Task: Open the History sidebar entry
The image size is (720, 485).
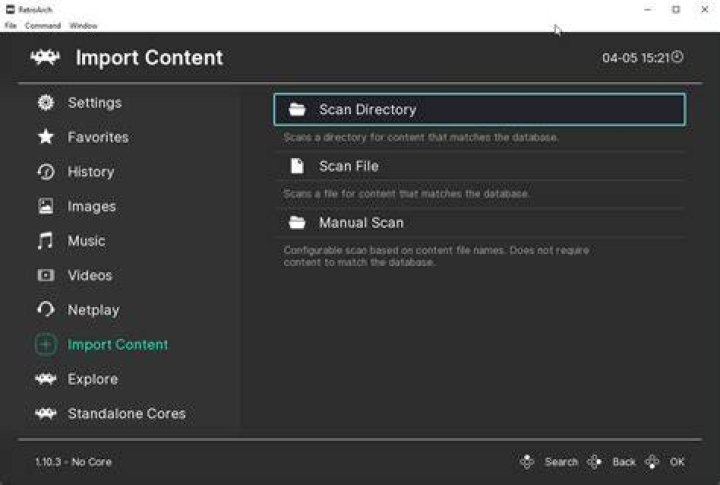Action: click(91, 172)
